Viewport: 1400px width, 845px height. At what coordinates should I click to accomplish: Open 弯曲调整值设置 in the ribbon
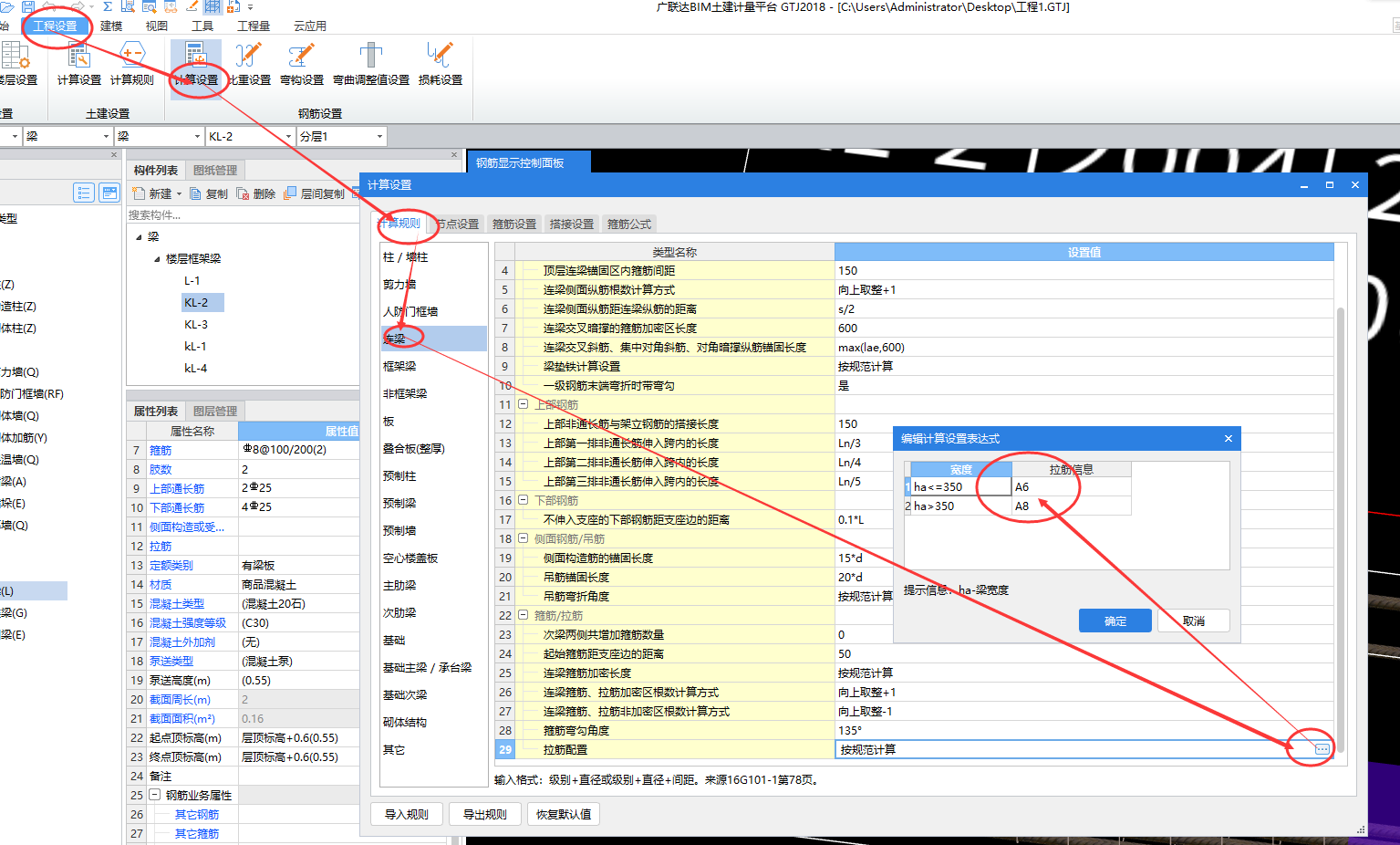pyautogui.click(x=371, y=64)
